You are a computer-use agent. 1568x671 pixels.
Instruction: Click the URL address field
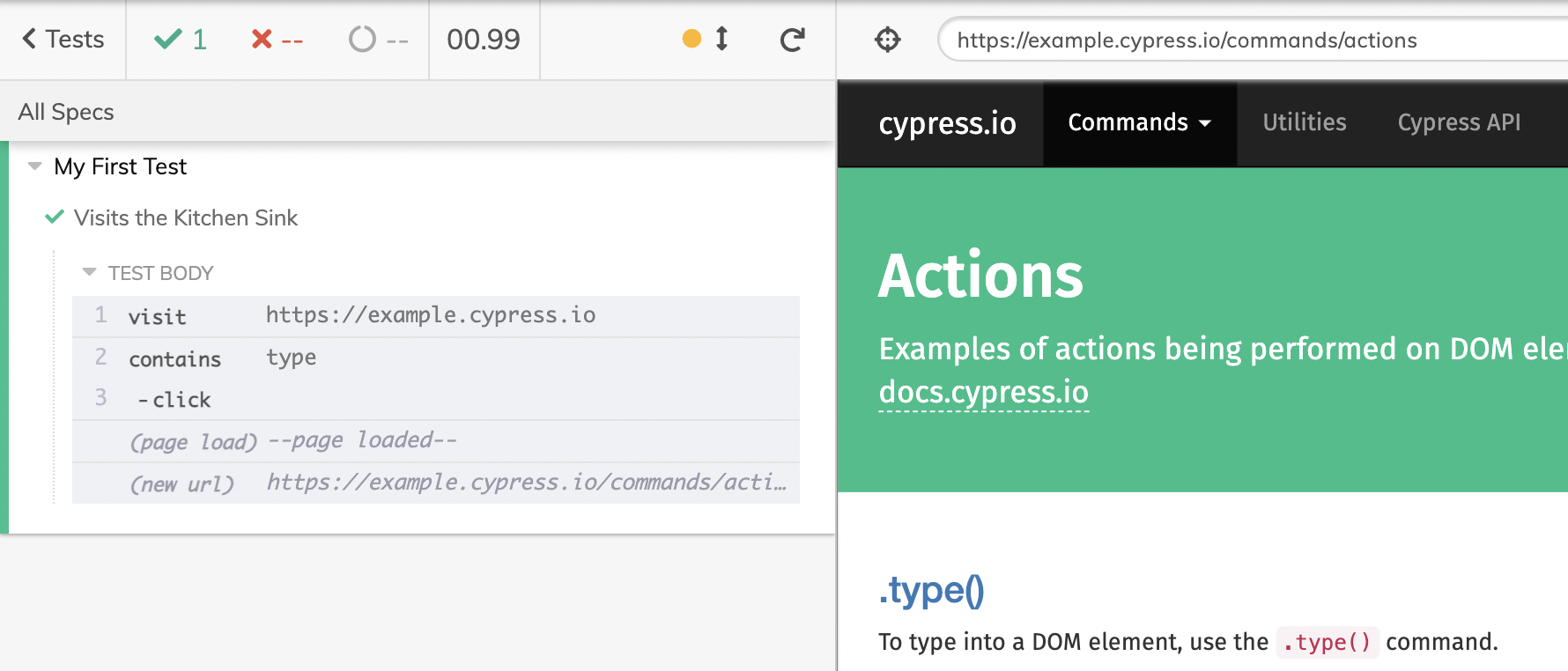coord(1253,41)
